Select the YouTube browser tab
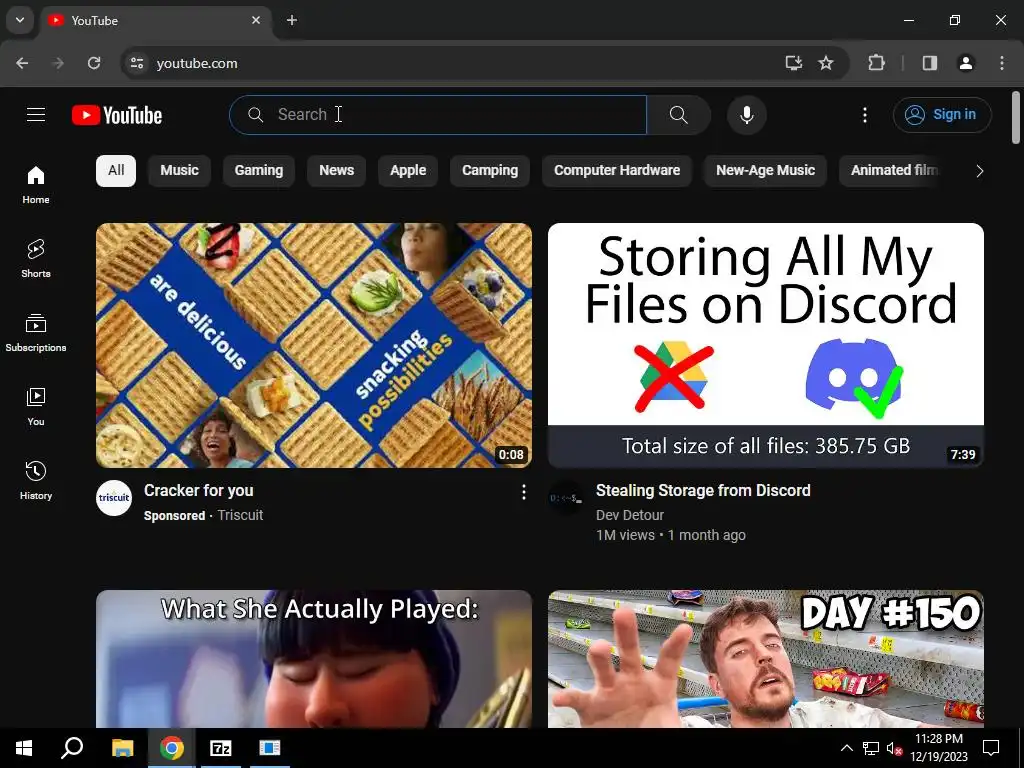Image resolution: width=1024 pixels, height=768 pixels. pos(157,21)
